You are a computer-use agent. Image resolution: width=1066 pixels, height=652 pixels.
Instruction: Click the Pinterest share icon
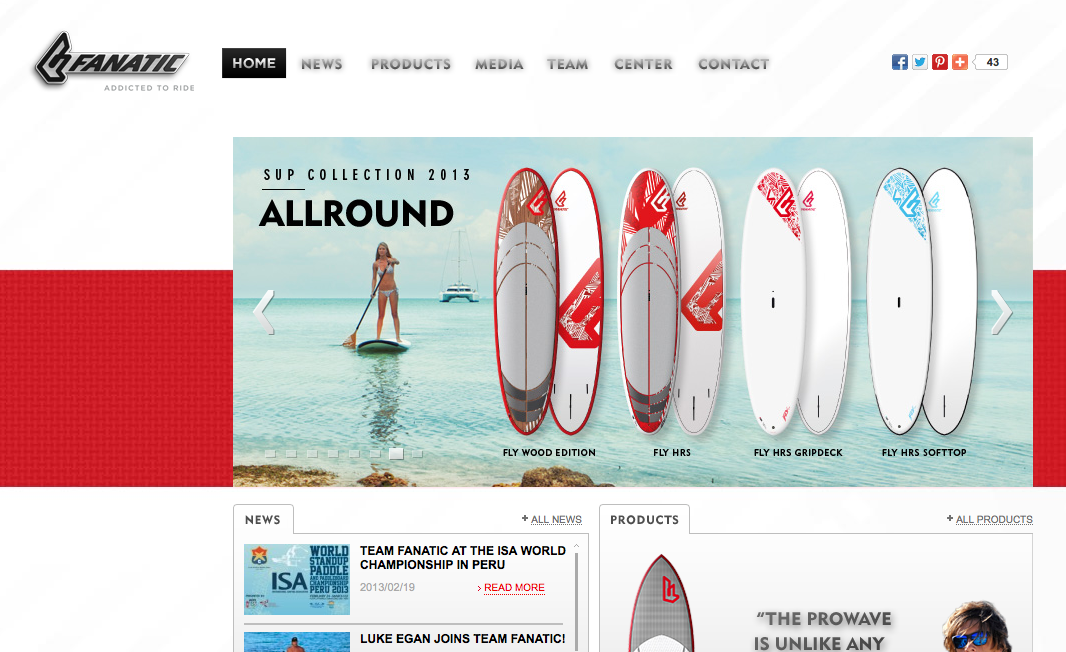tap(940, 62)
